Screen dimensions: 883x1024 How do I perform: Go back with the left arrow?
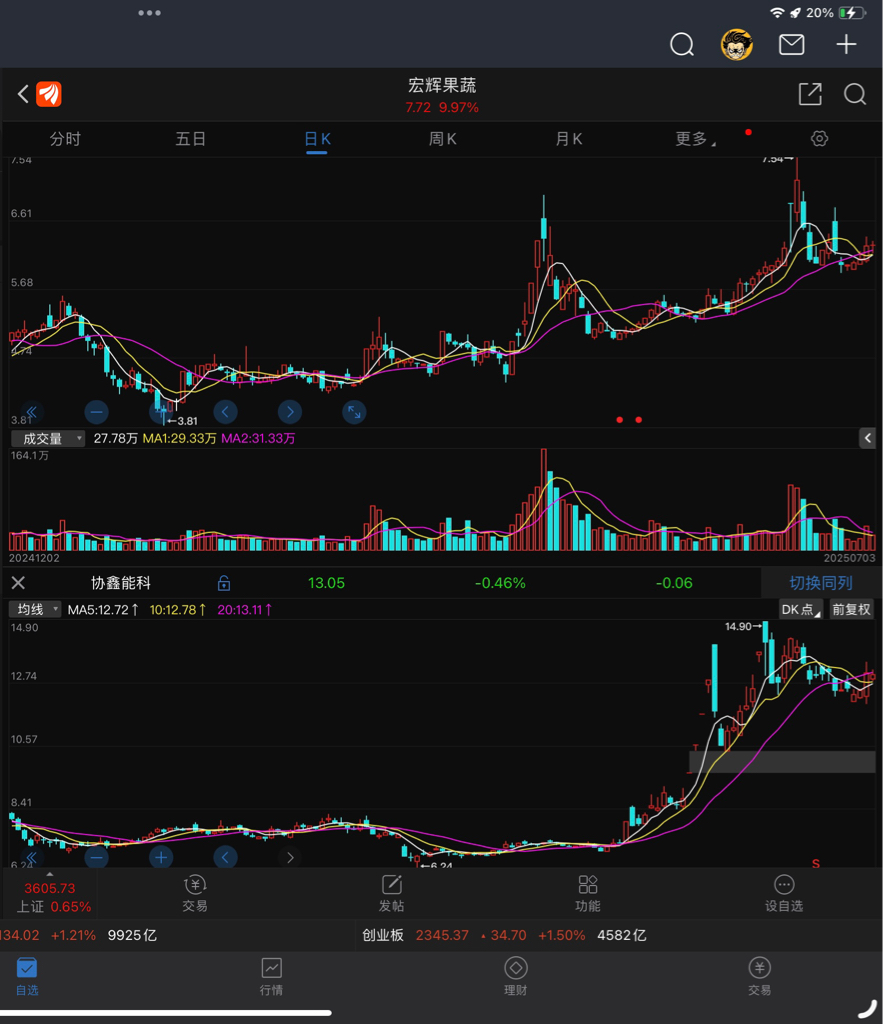23,94
